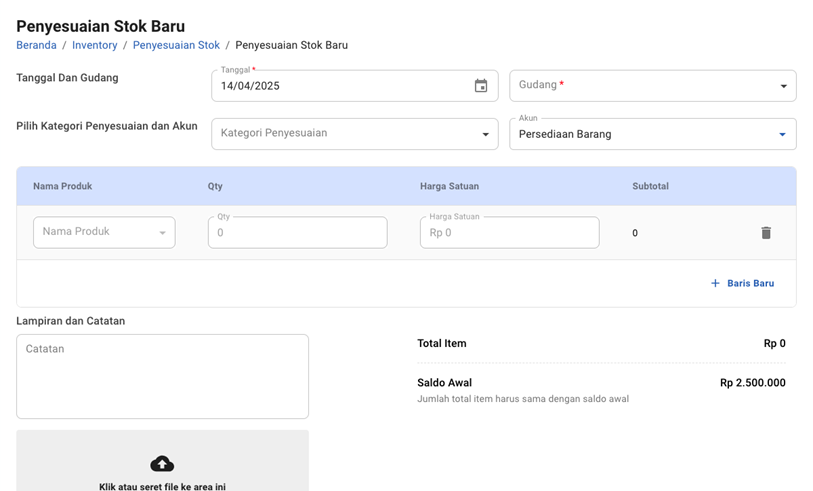
Task: Click into the Qty input box
Action: coord(297,233)
